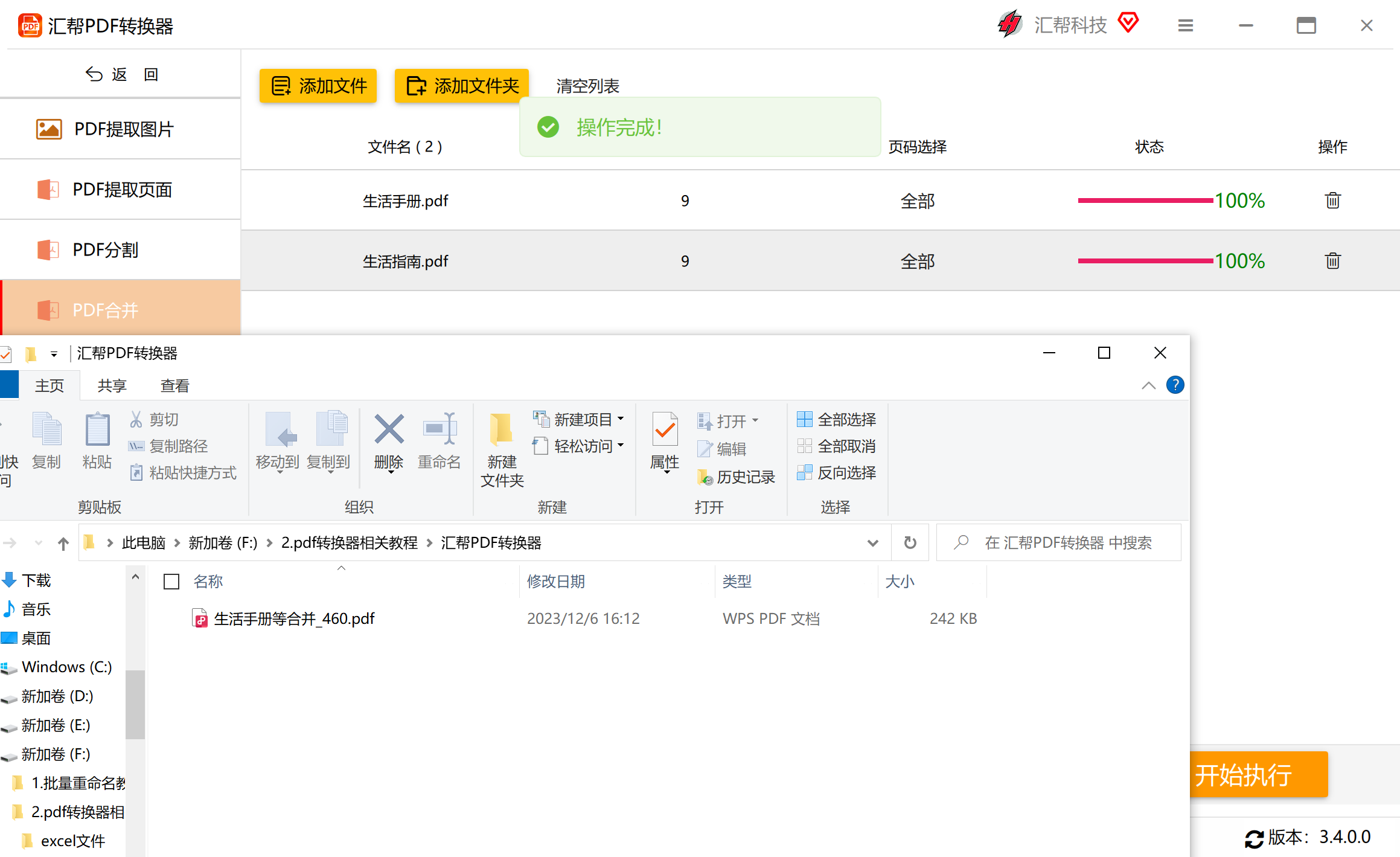Switch to the 共享 ribbon tab

(x=112, y=385)
